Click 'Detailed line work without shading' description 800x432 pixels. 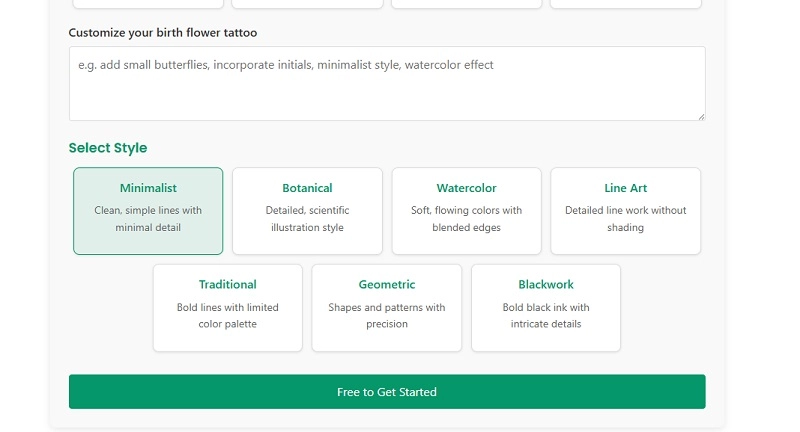[x=625, y=219]
